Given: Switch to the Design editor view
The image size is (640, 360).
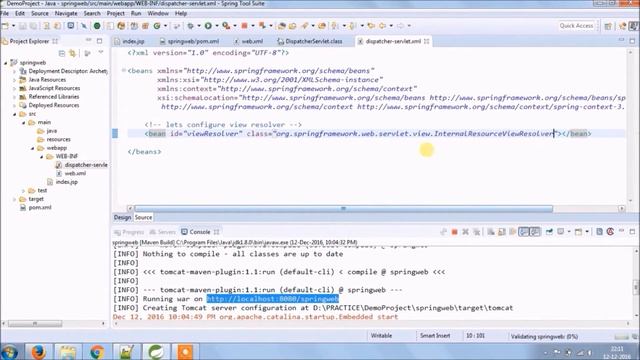Looking at the screenshot, I should (122, 218).
